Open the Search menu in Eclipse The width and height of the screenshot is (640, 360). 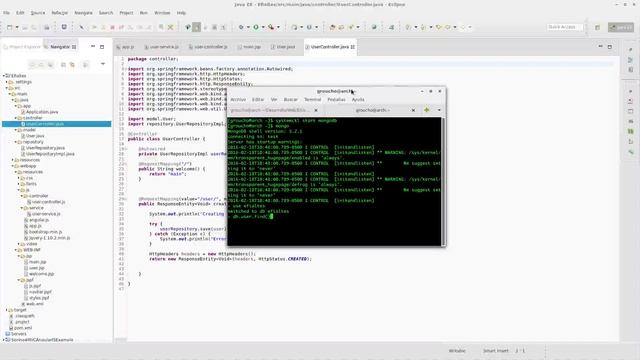click(x=106, y=13)
